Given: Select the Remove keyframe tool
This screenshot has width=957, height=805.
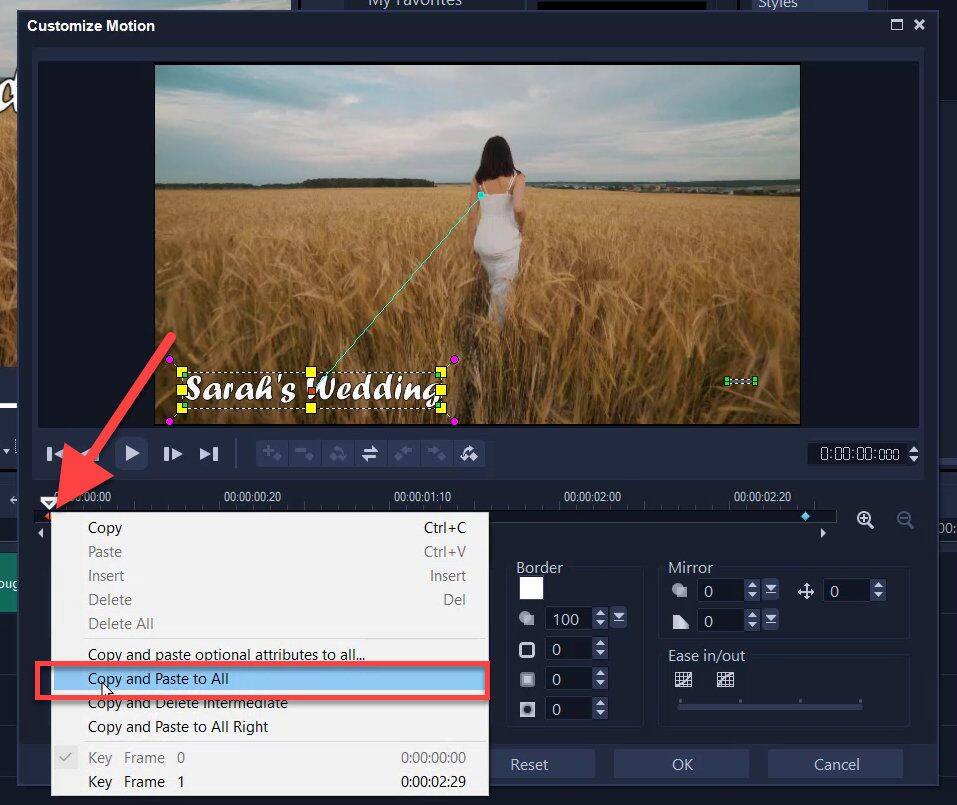Looking at the screenshot, I should (x=304, y=454).
